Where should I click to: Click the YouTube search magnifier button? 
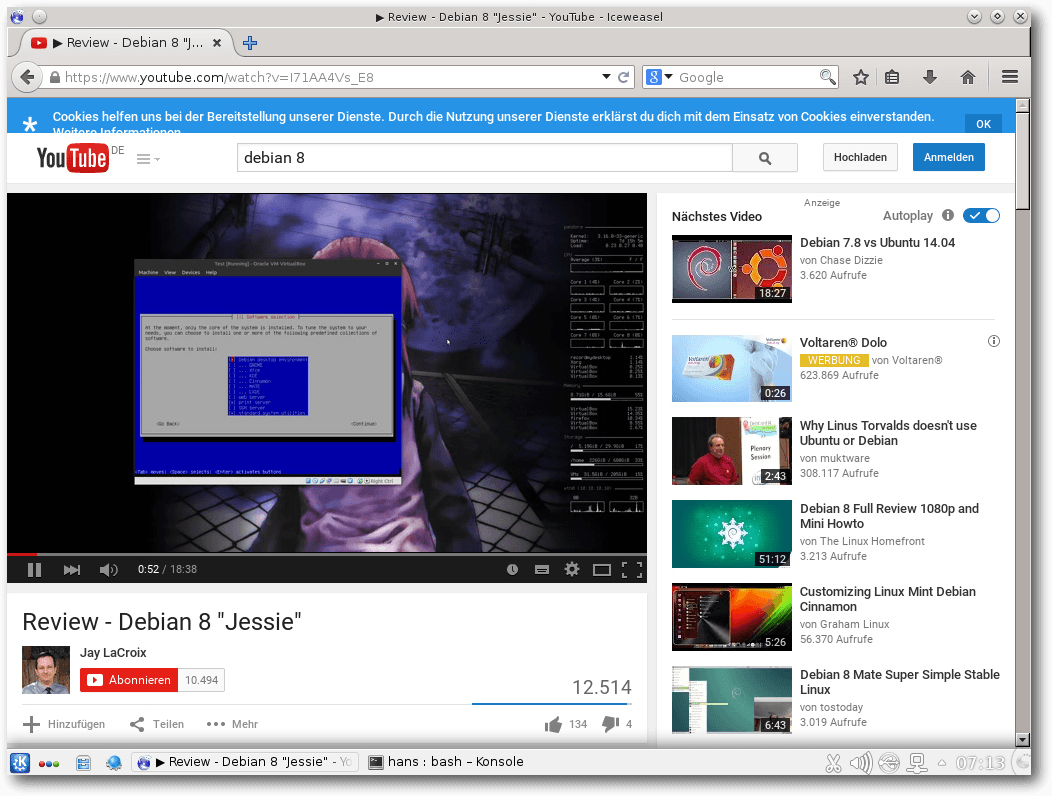(765, 158)
